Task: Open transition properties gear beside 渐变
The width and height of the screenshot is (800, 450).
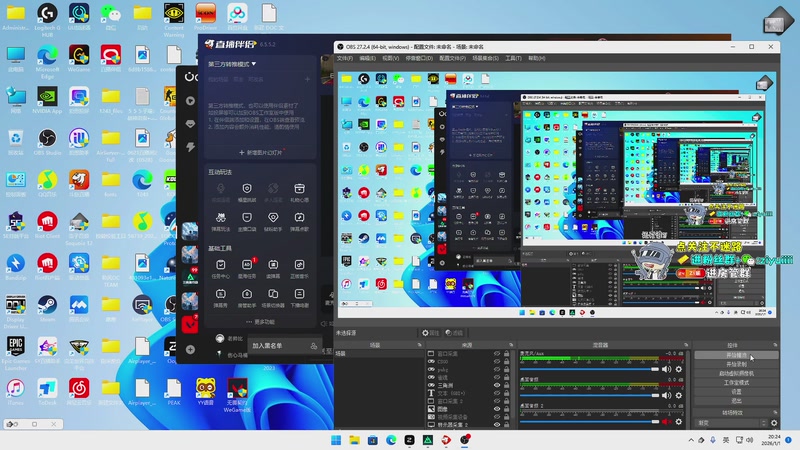Action: pyautogui.click(x=774, y=423)
